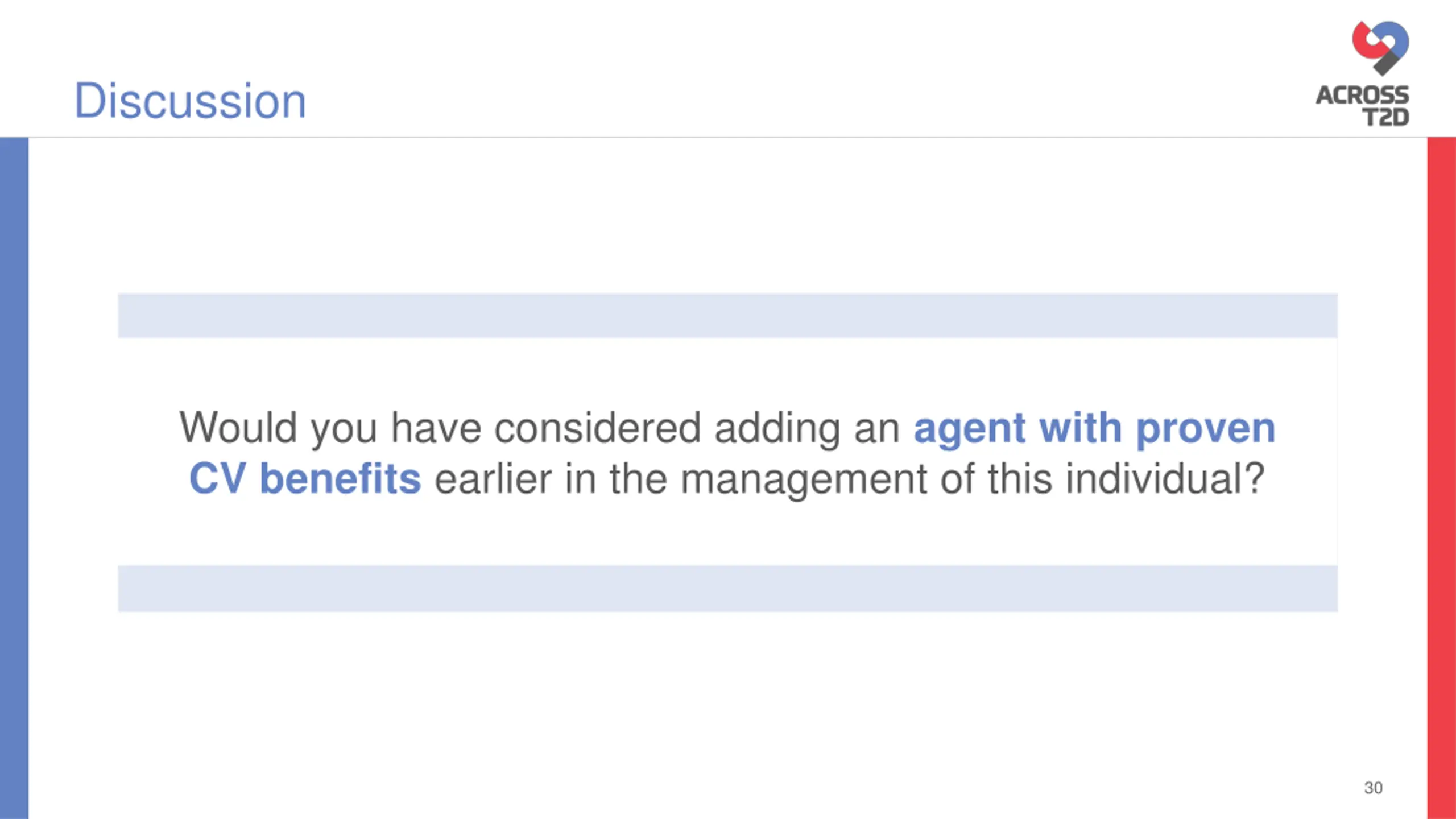Click the upper light-blue horizontal band
The height and width of the screenshot is (819, 1456).
point(727,316)
